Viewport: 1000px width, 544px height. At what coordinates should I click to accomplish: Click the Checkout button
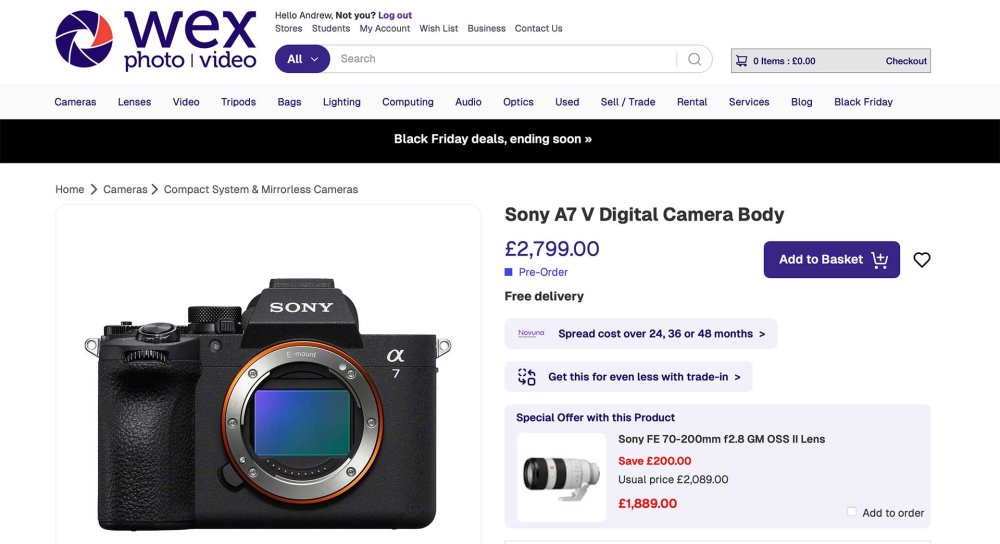[906, 61]
